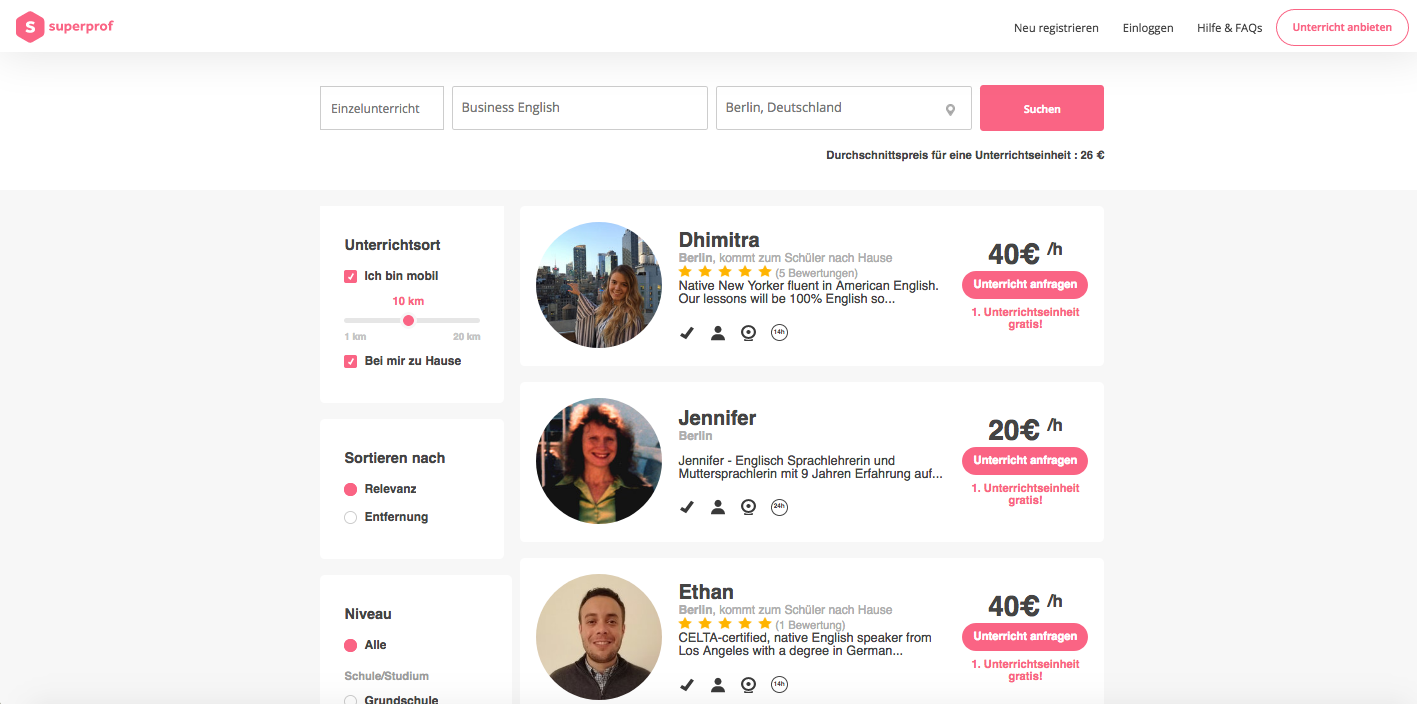Click the location pin icon in the Berlin field
The width and height of the screenshot is (1417, 704).
[950, 109]
